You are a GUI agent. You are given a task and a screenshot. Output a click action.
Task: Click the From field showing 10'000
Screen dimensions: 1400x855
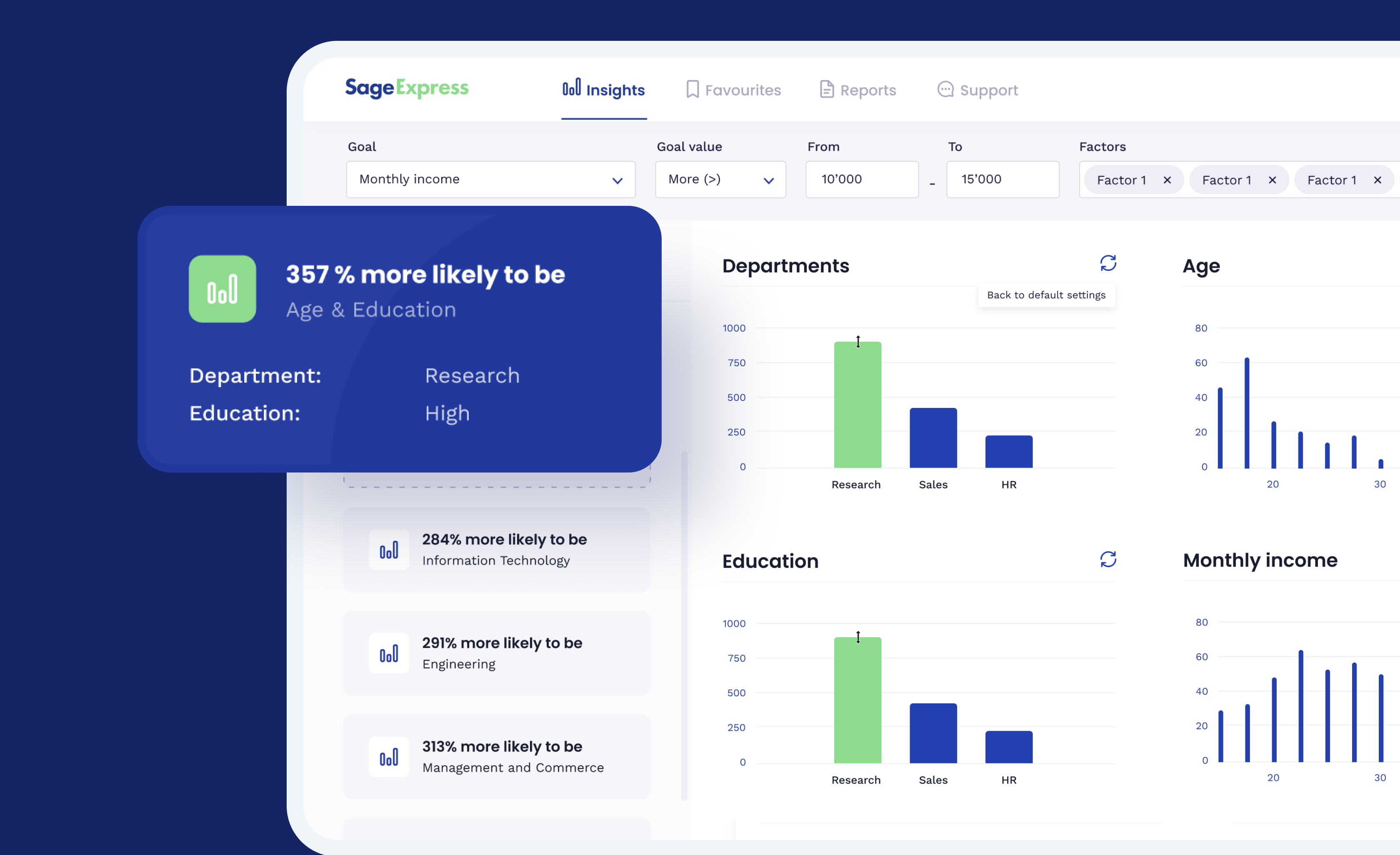tap(861, 180)
